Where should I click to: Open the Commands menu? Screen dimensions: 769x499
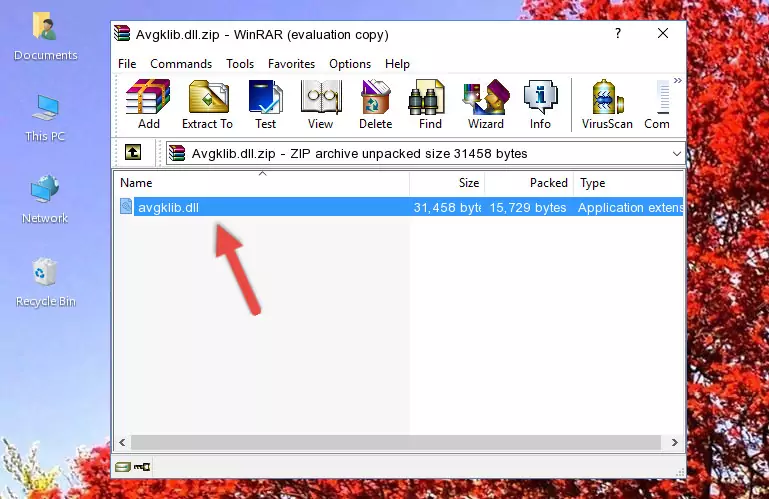(181, 64)
